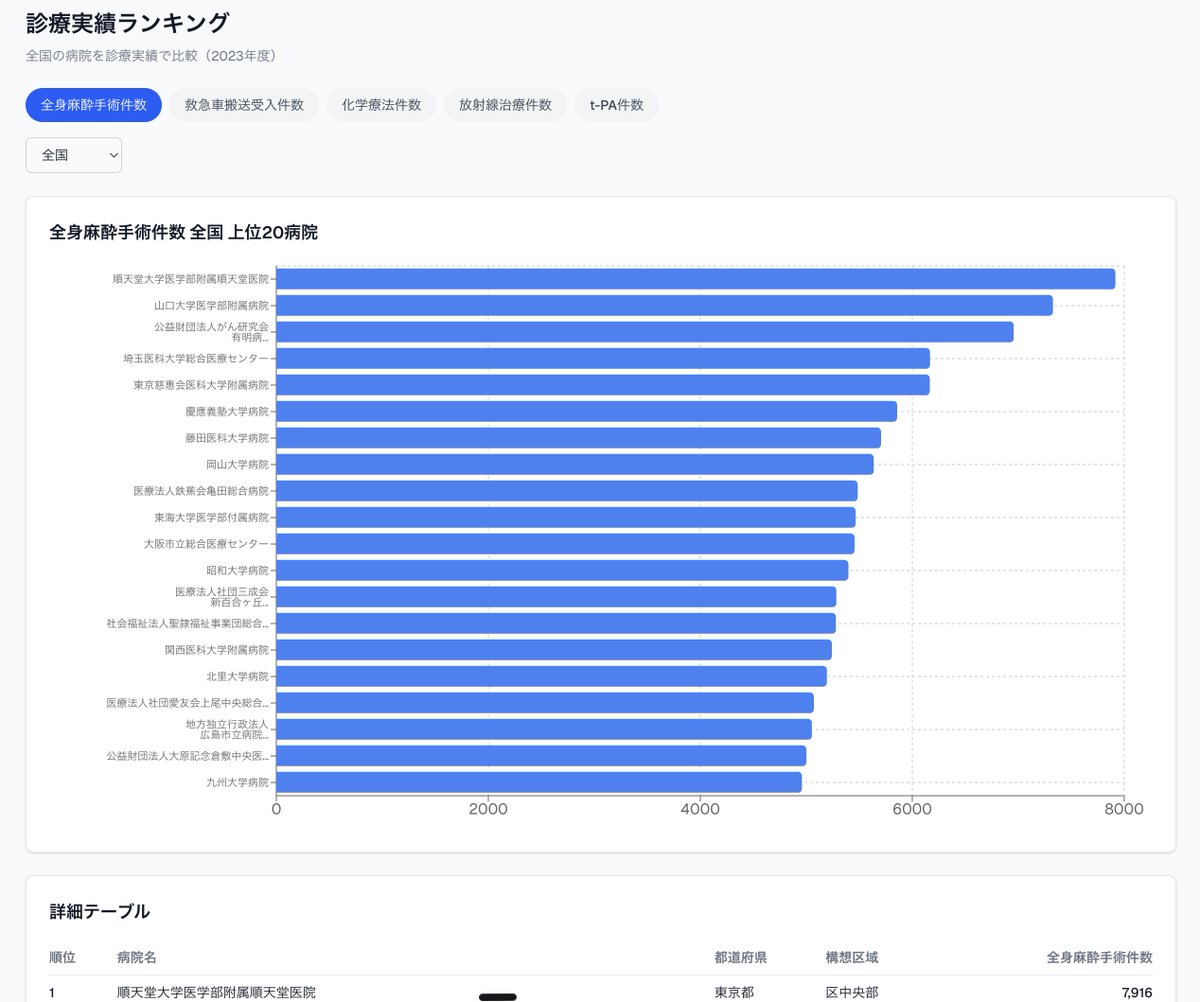
Task: Click the bar for 岡山大学病院
Action: click(x=575, y=464)
